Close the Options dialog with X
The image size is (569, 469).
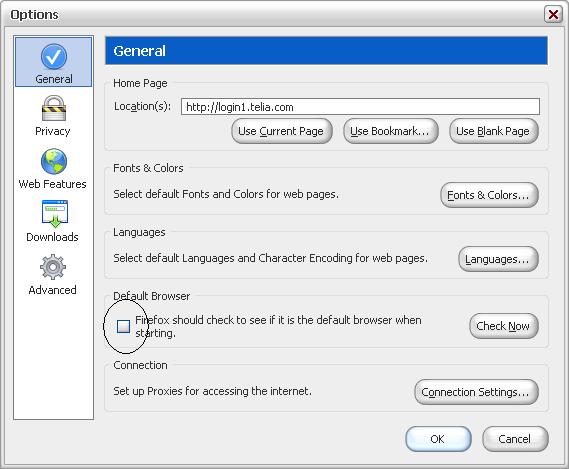553,15
